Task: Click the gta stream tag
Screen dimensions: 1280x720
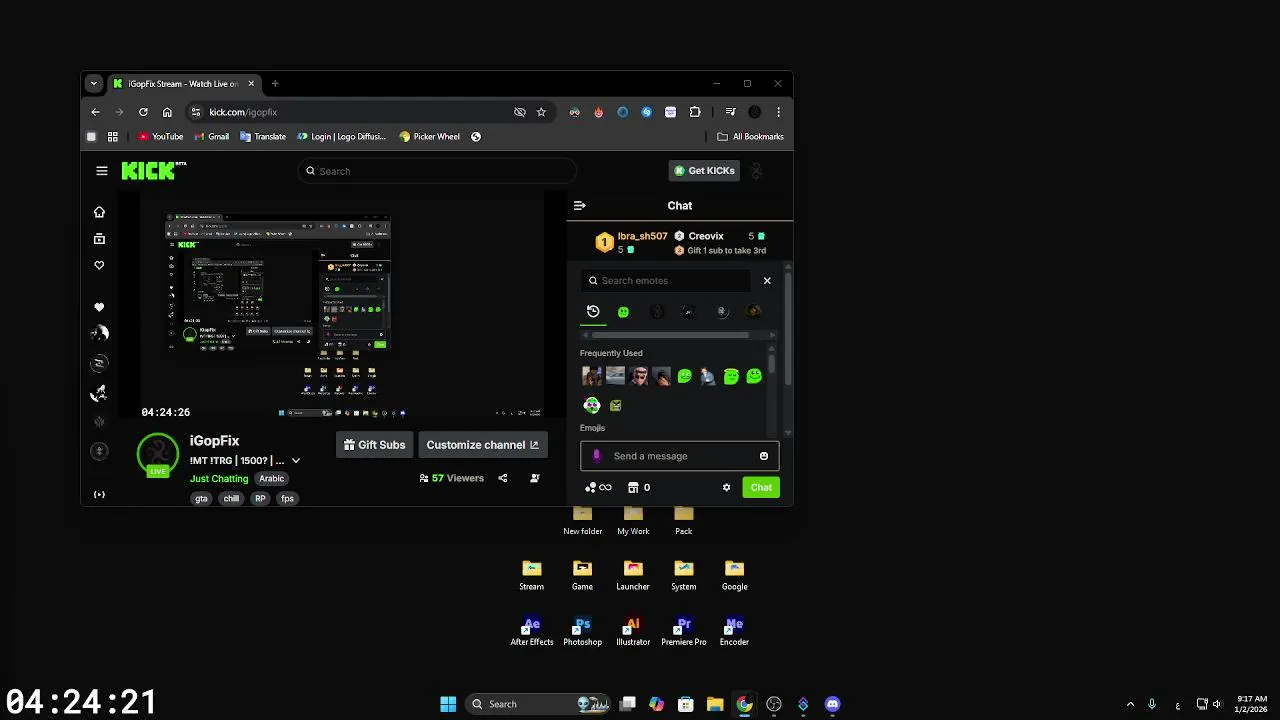Action: [x=201, y=499]
